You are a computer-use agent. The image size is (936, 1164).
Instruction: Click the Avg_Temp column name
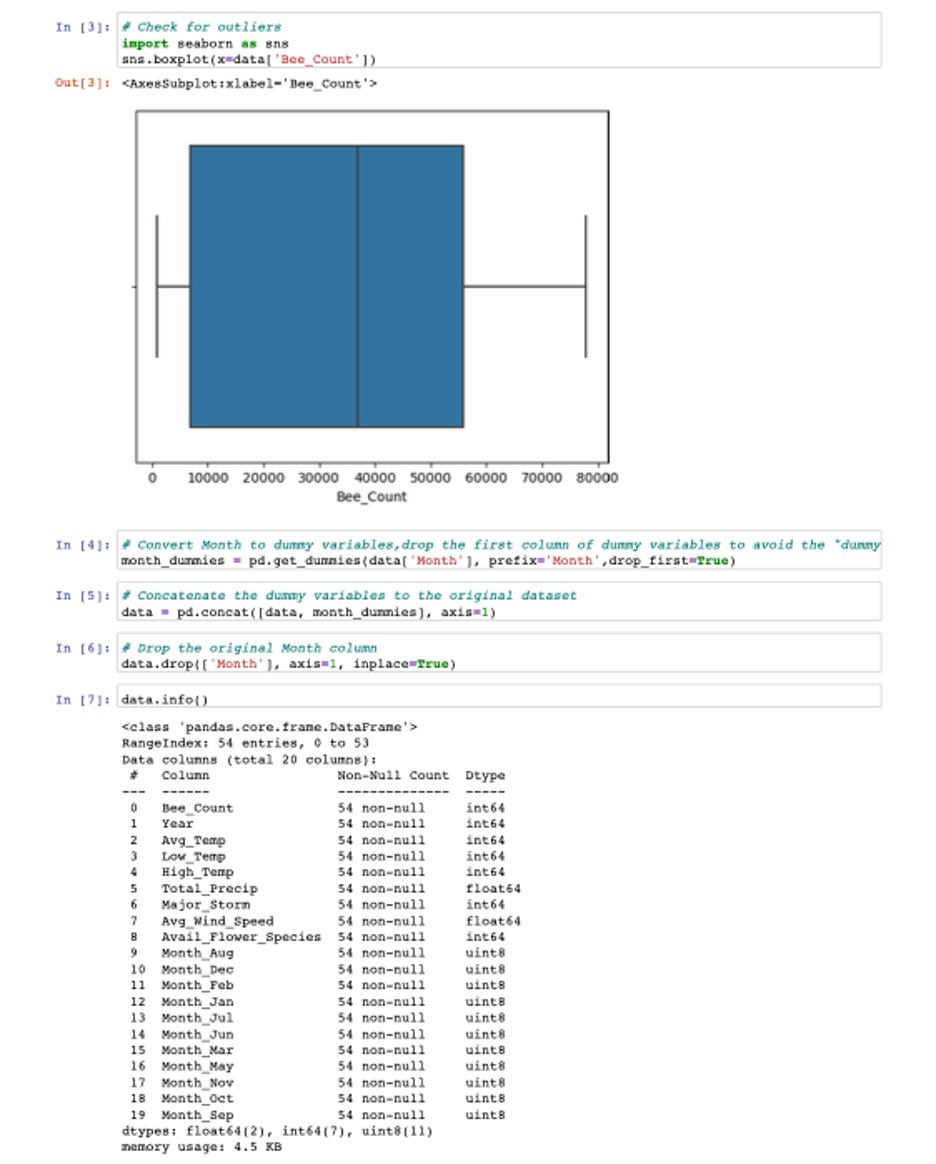[x=194, y=840]
